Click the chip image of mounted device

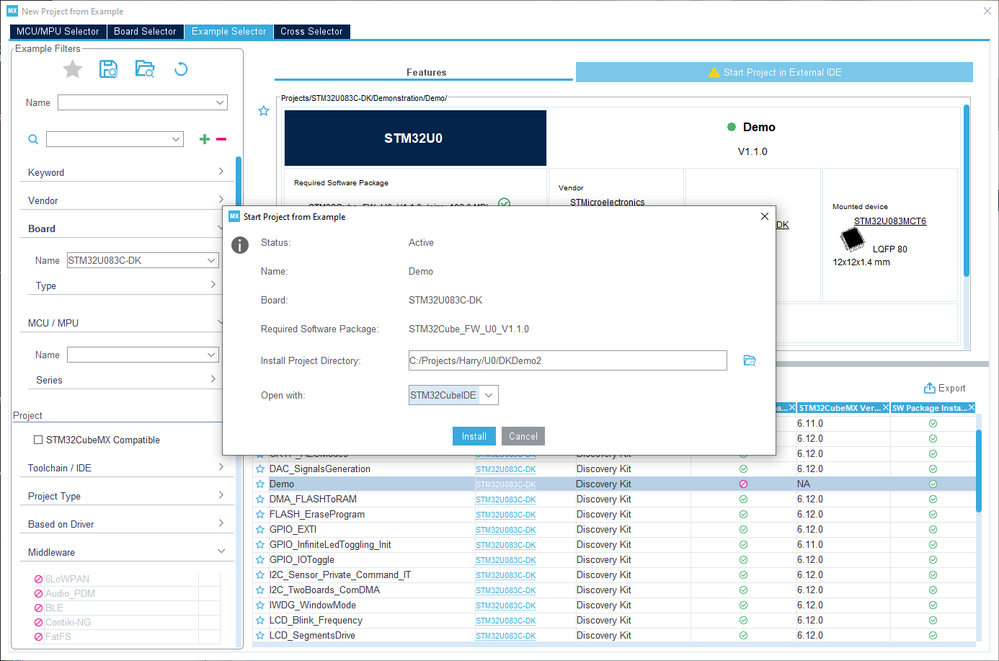click(852, 240)
